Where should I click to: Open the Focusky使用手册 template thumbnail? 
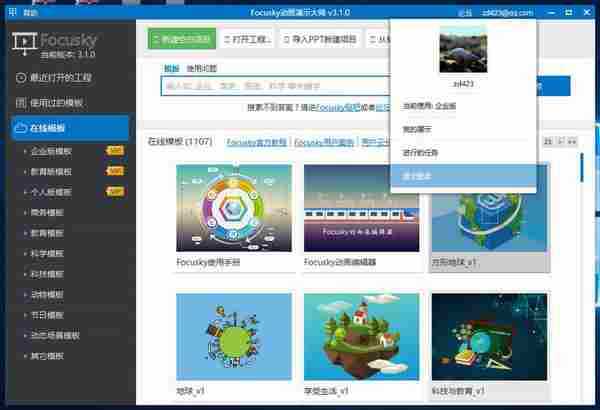point(234,208)
